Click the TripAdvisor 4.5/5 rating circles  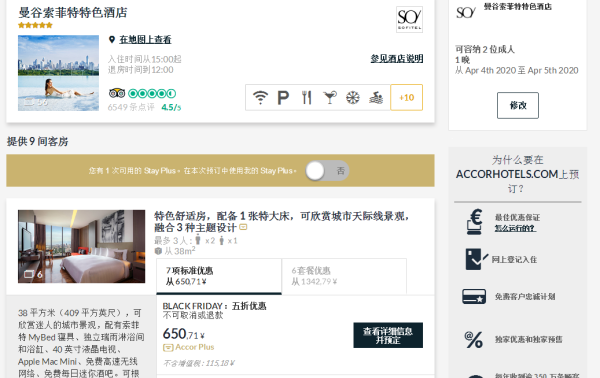[x=152, y=93]
